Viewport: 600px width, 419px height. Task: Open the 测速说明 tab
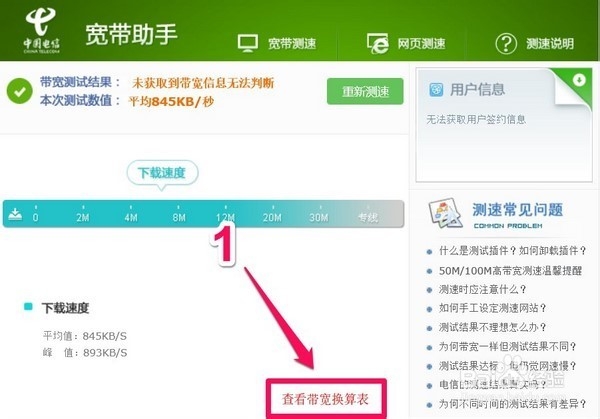pyautogui.click(x=550, y=44)
